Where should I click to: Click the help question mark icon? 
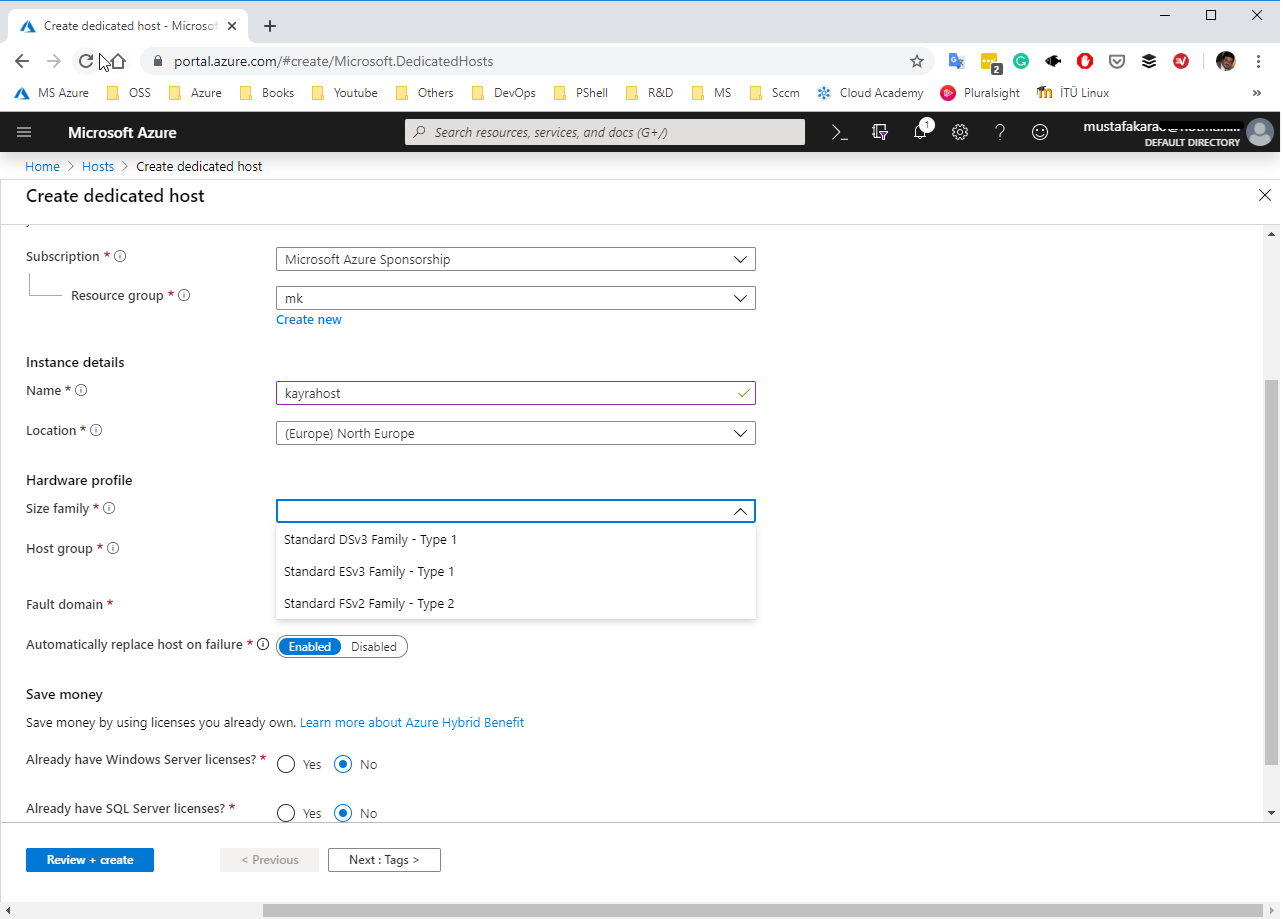1000,132
